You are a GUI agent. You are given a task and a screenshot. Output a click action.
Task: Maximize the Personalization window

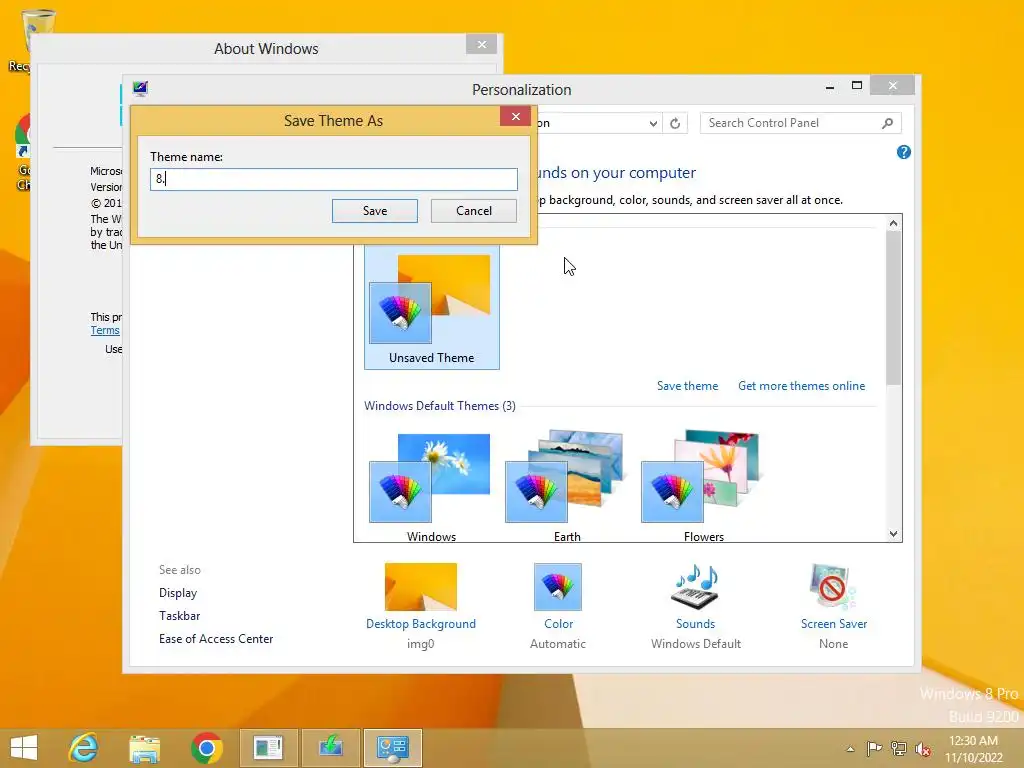(857, 86)
